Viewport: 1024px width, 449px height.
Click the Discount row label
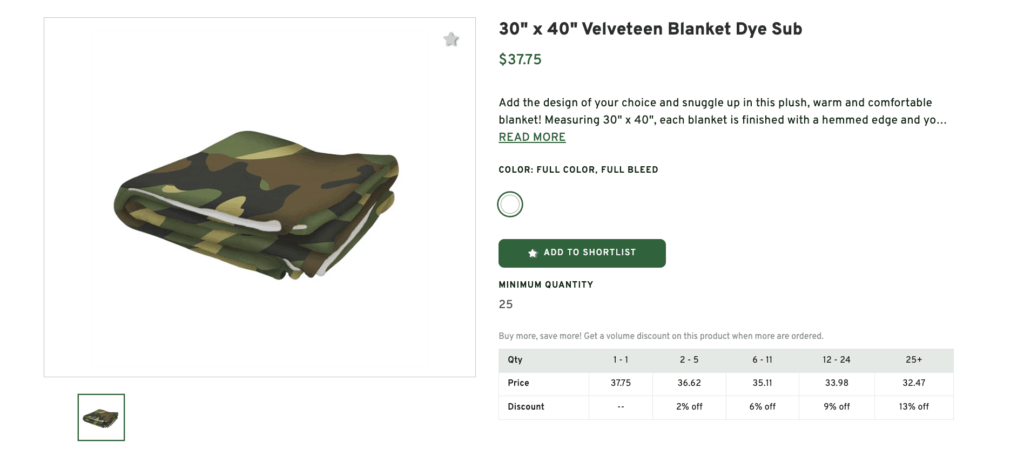point(526,407)
